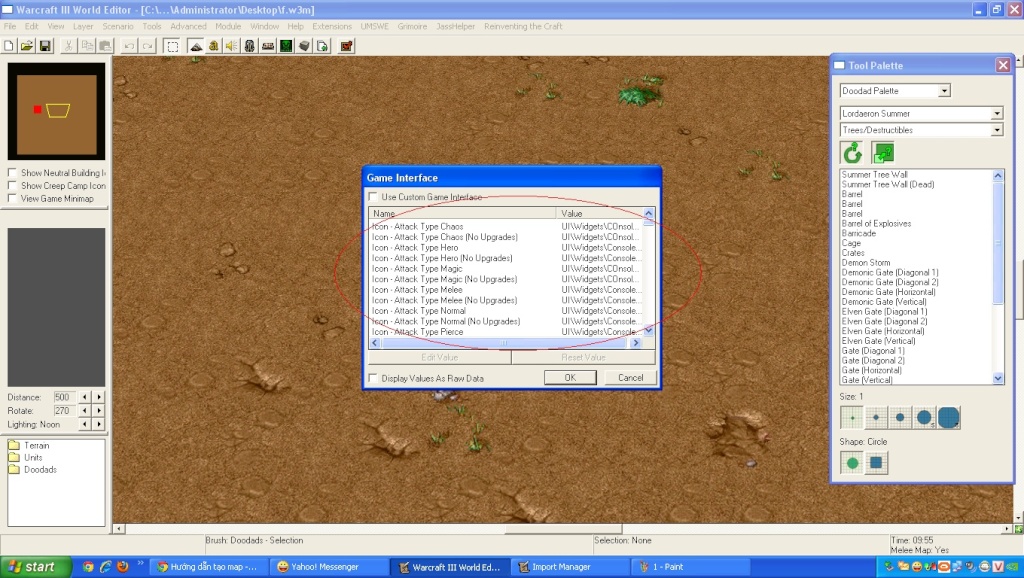Viewport: 1024px width, 578px height.
Task: Open the Object Editor helmet icon
Action: click(x=249, y=46)
